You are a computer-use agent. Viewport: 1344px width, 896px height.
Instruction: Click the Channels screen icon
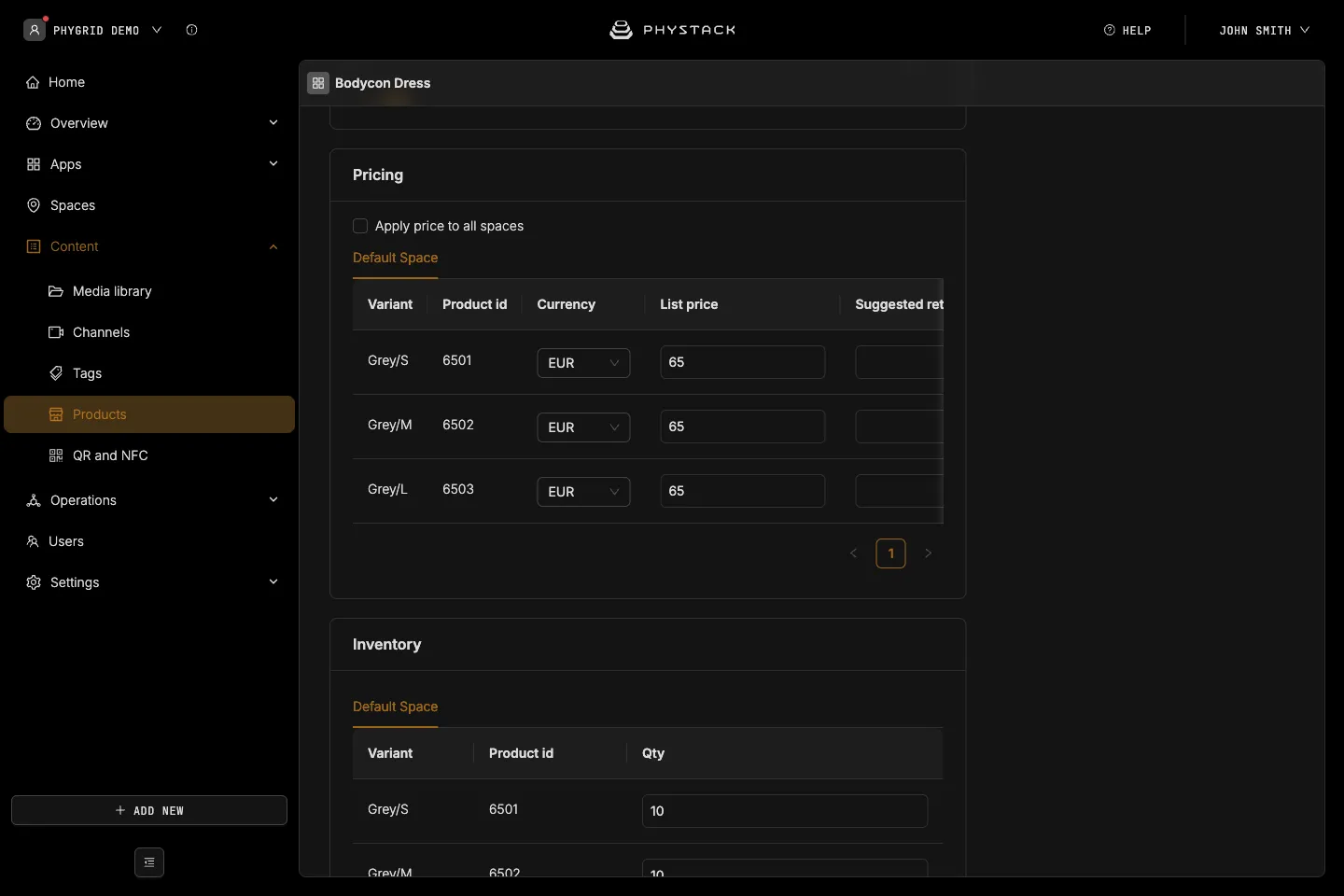coord(56,332)
